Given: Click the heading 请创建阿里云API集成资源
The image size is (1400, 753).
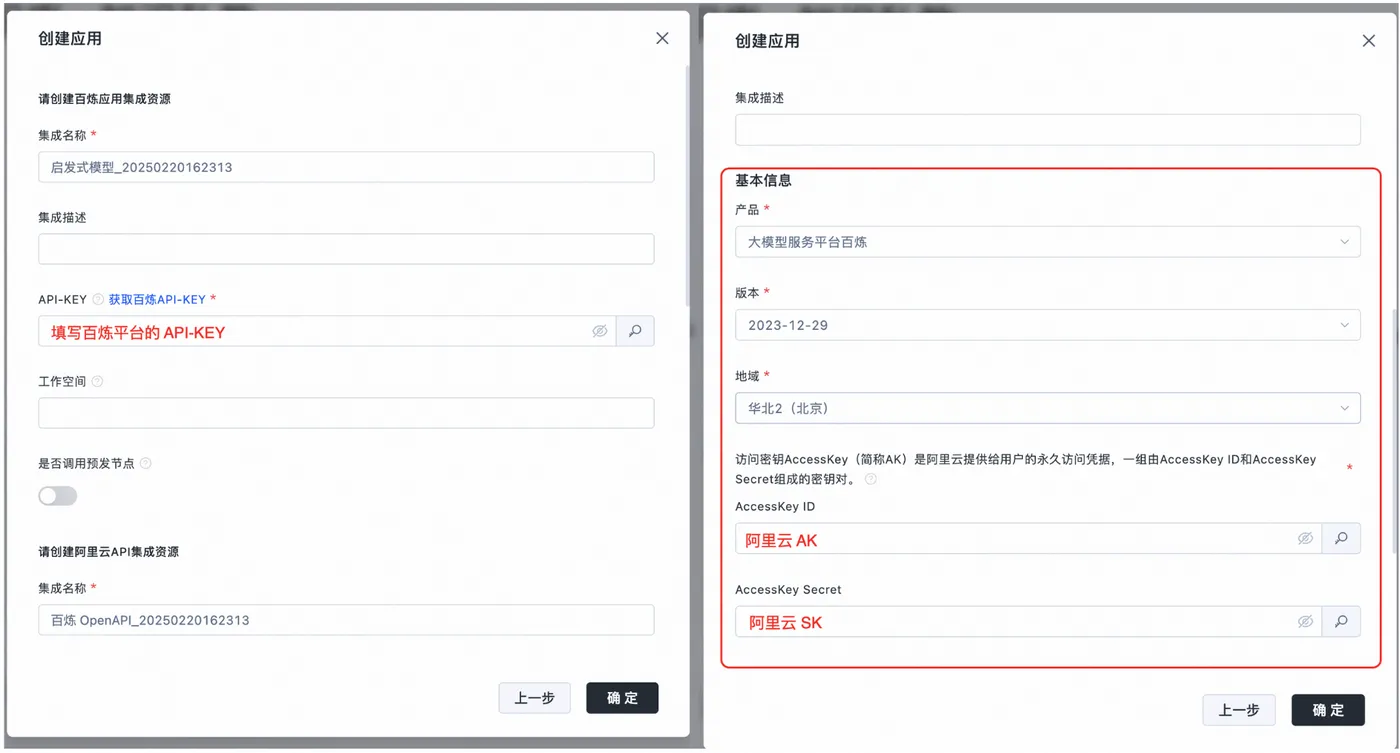Looking at the screenshot, I should pos(109,551).
